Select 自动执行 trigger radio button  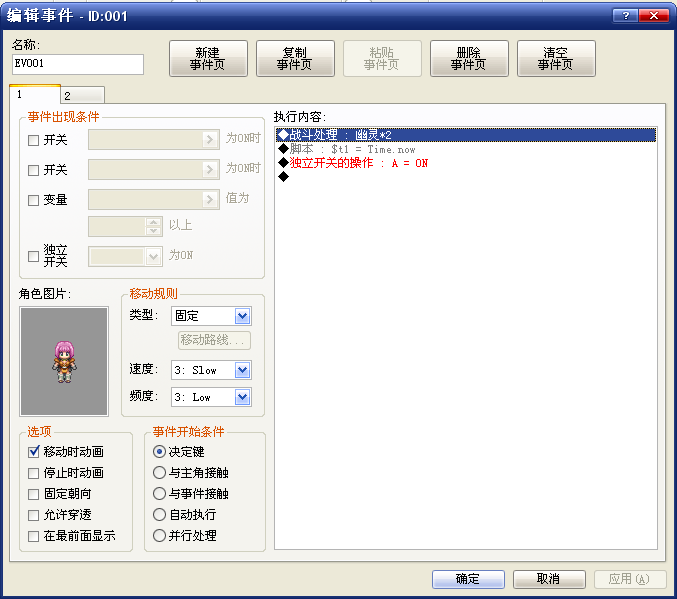click(x=159, y=514)
